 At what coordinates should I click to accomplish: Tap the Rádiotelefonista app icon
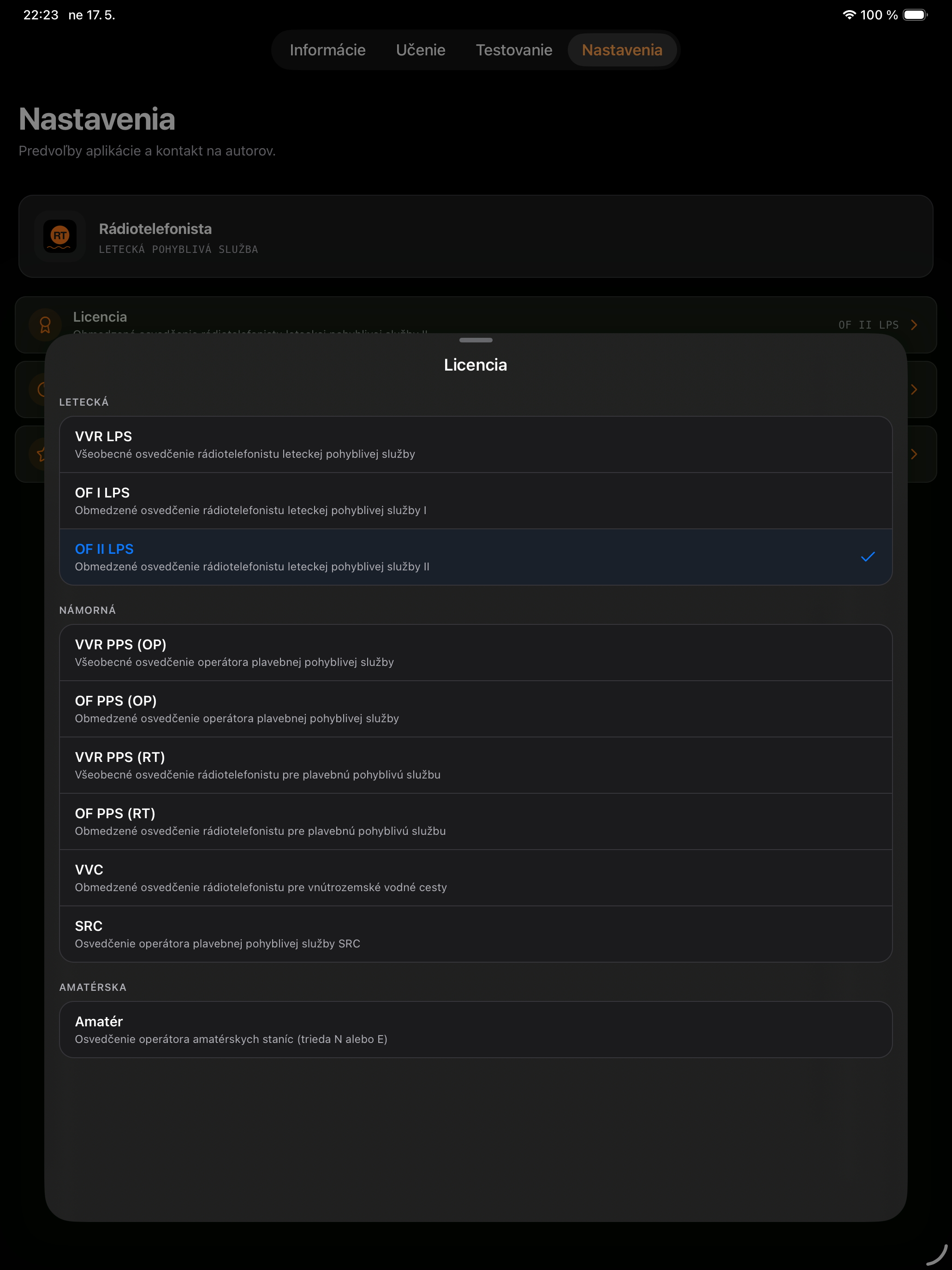coord(59,236)
